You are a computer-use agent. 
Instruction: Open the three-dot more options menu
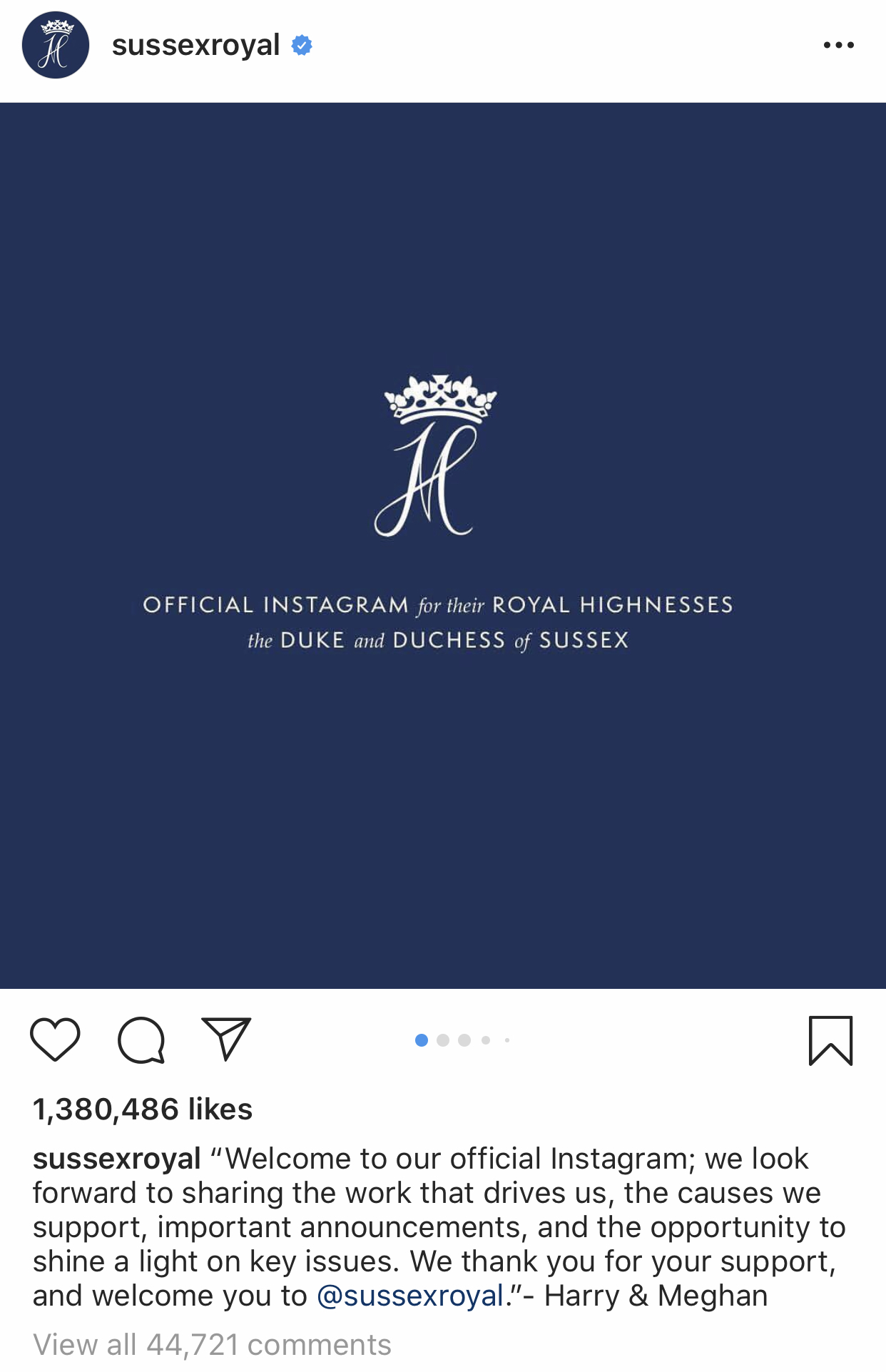pos(838,45)
